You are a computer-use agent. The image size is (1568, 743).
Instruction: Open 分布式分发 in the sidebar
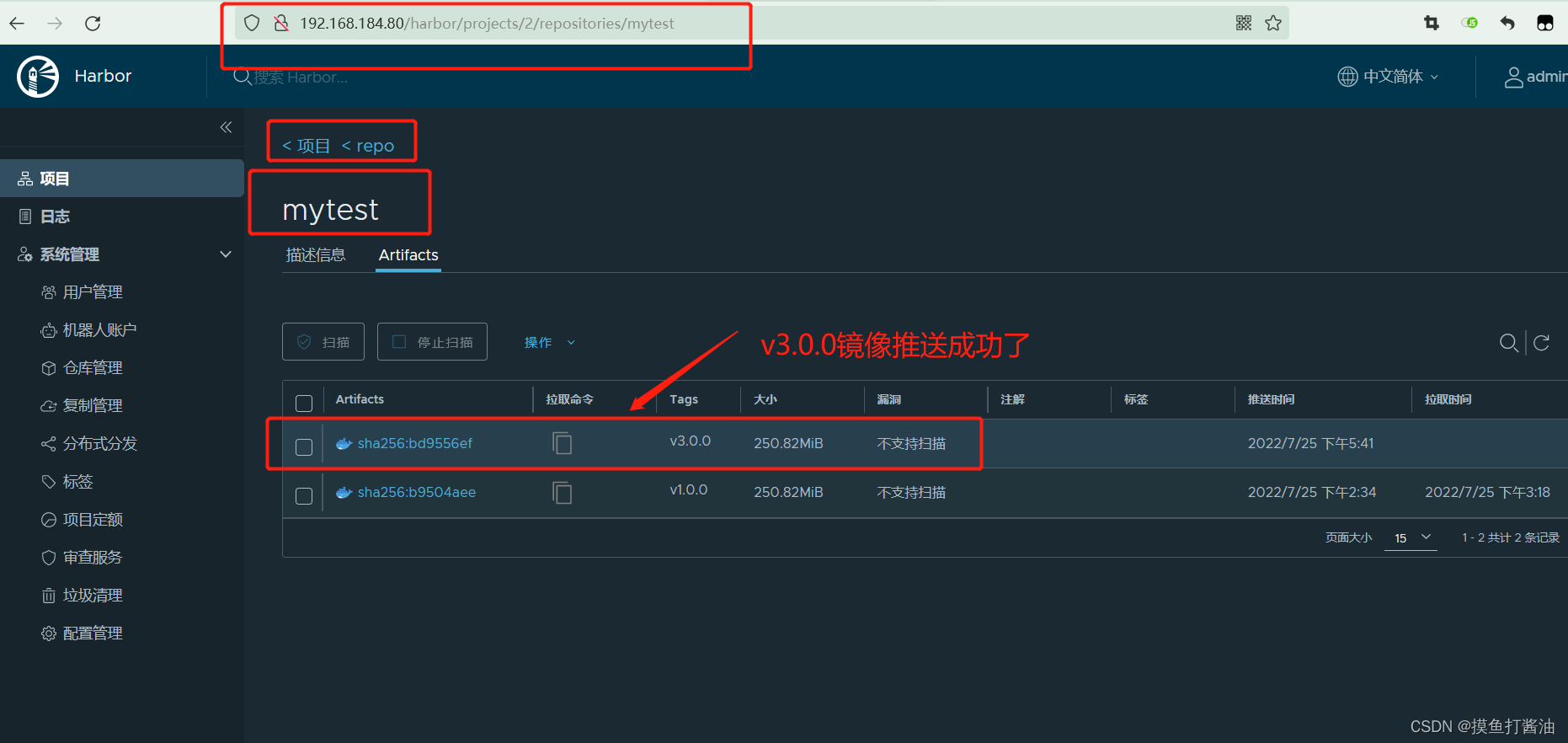click(x=99, y=444)
